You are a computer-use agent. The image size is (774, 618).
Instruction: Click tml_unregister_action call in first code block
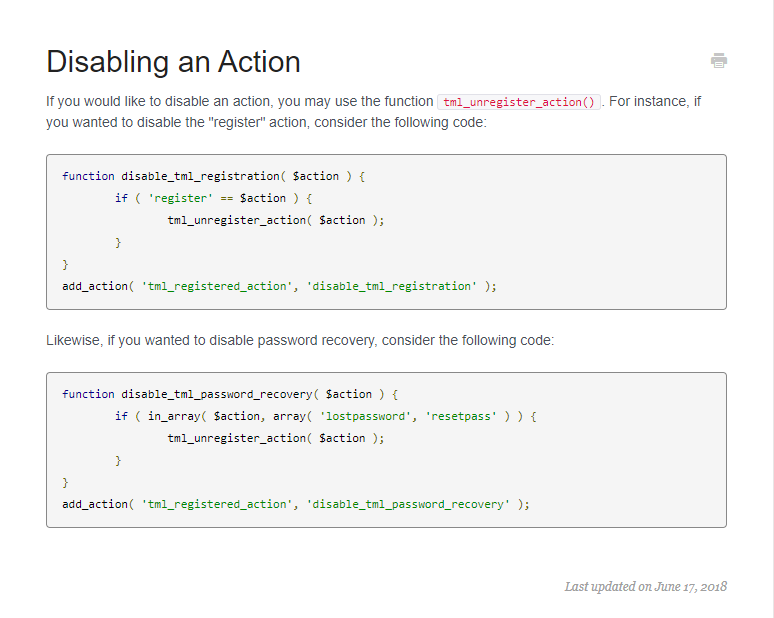pos(238,220)
